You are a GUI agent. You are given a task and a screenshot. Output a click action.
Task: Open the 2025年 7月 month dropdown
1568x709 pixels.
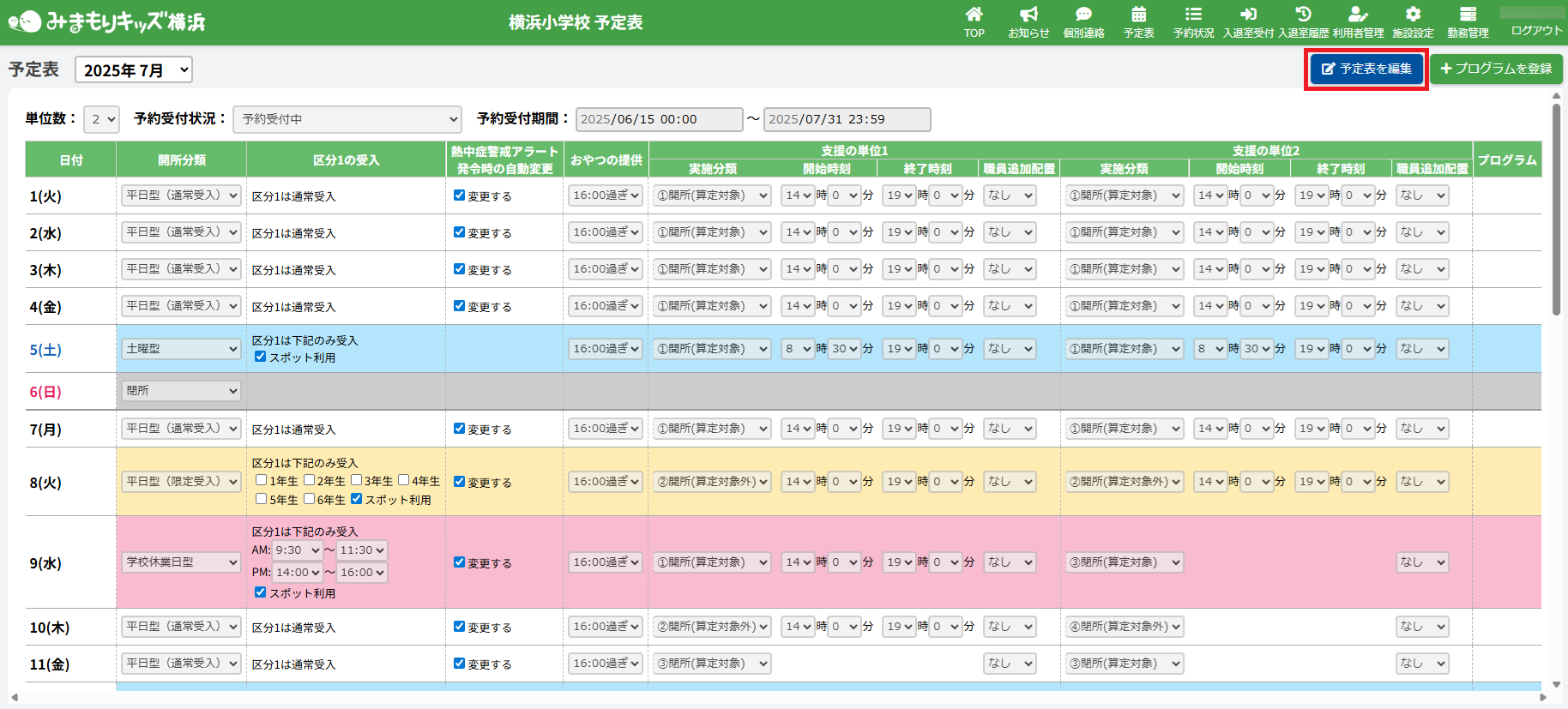coord(134,70)
